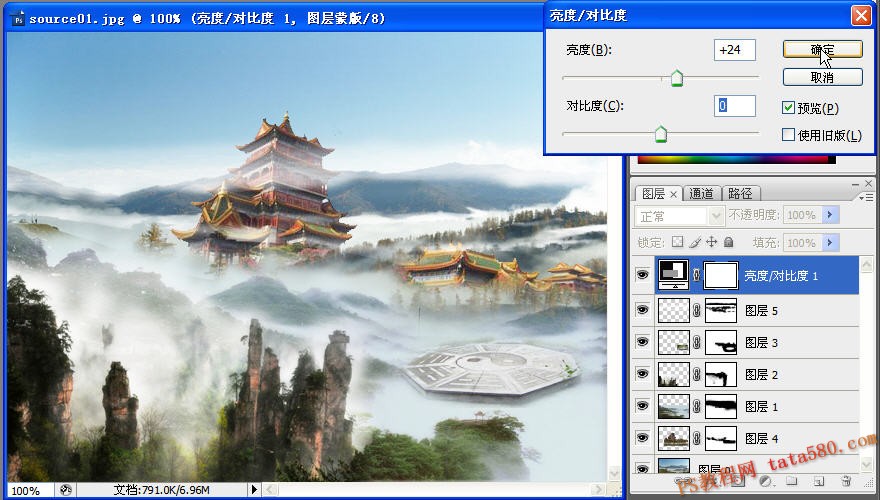The image size is (880, 500).
Task: Close the layers panel group
Action: click(868, 184)
